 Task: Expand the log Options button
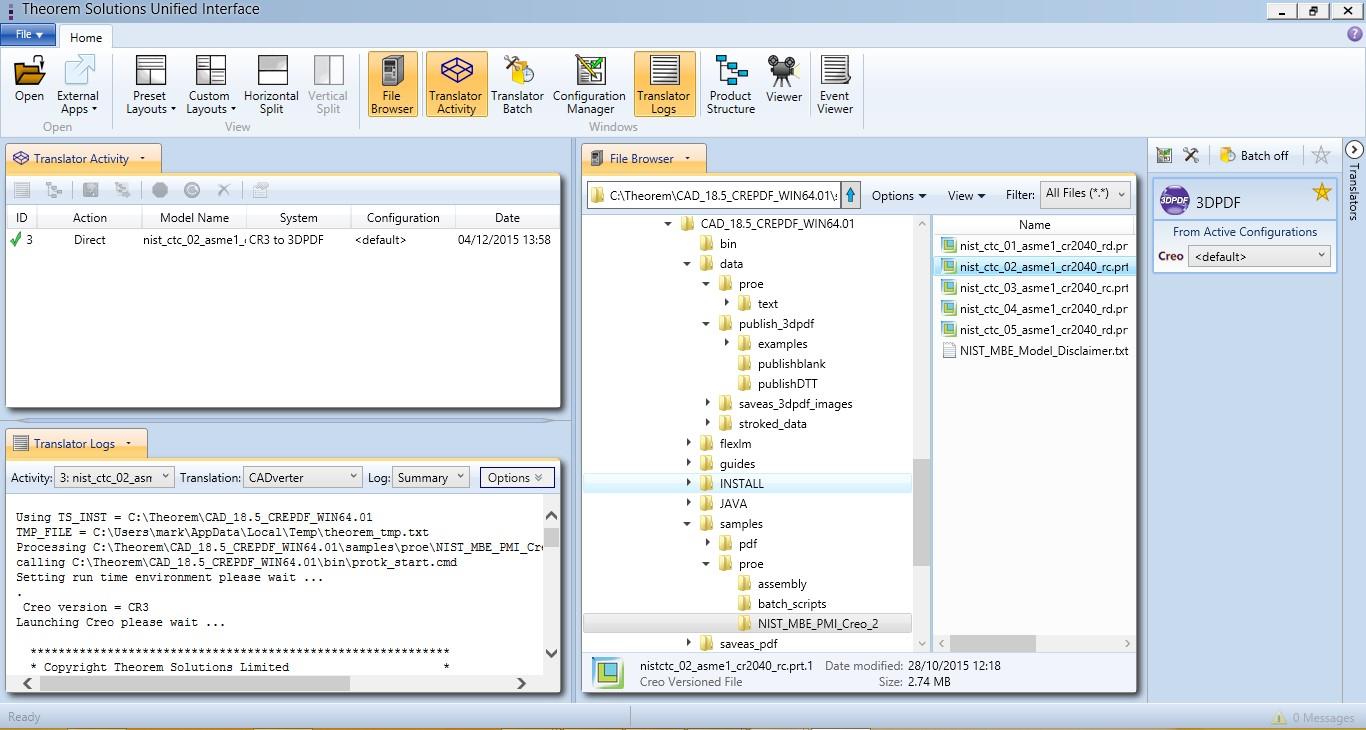pyautogui.click(x=516, y=477)
